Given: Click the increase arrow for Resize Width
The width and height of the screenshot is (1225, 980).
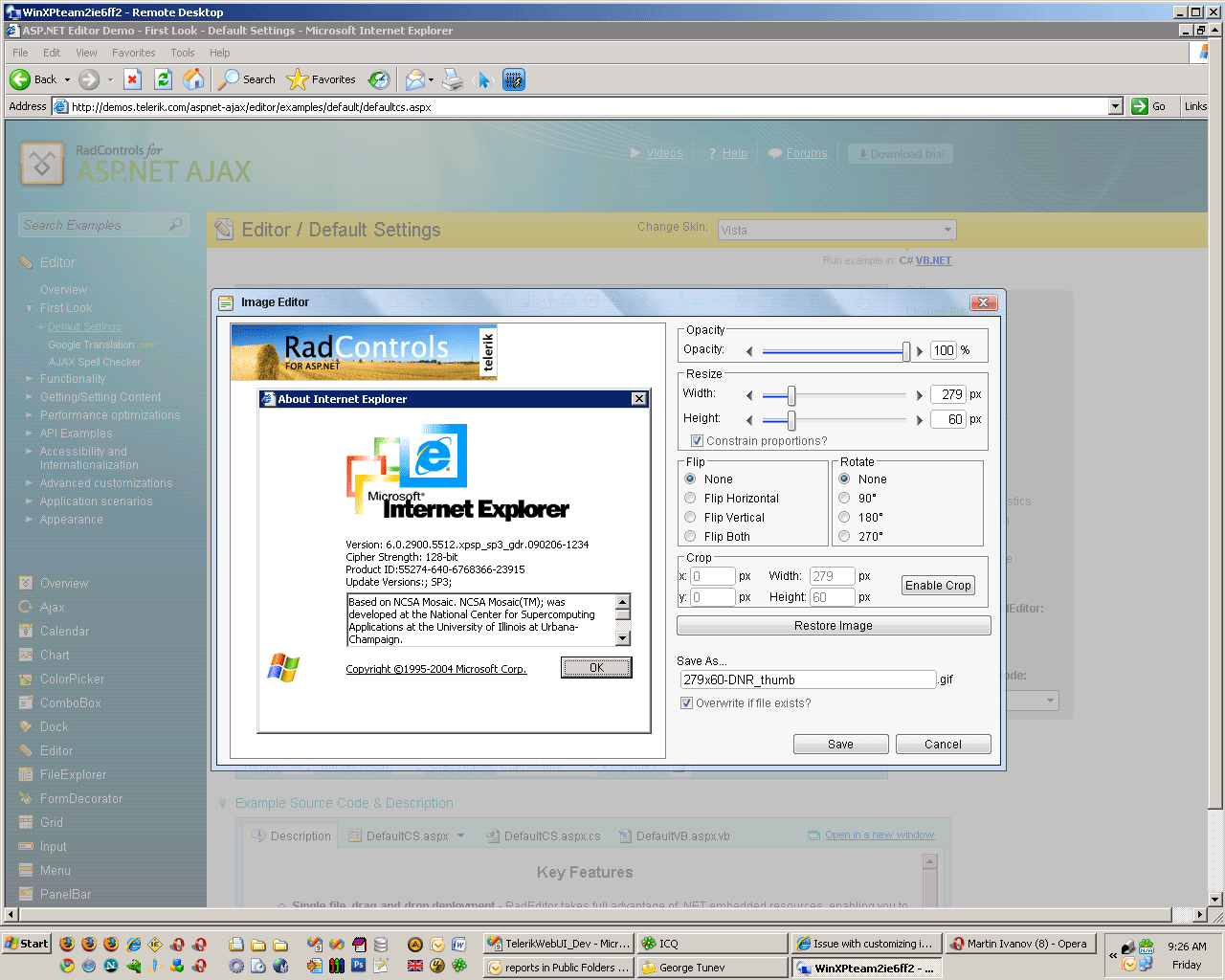Looking at the screenshot, I should [920, 395].
